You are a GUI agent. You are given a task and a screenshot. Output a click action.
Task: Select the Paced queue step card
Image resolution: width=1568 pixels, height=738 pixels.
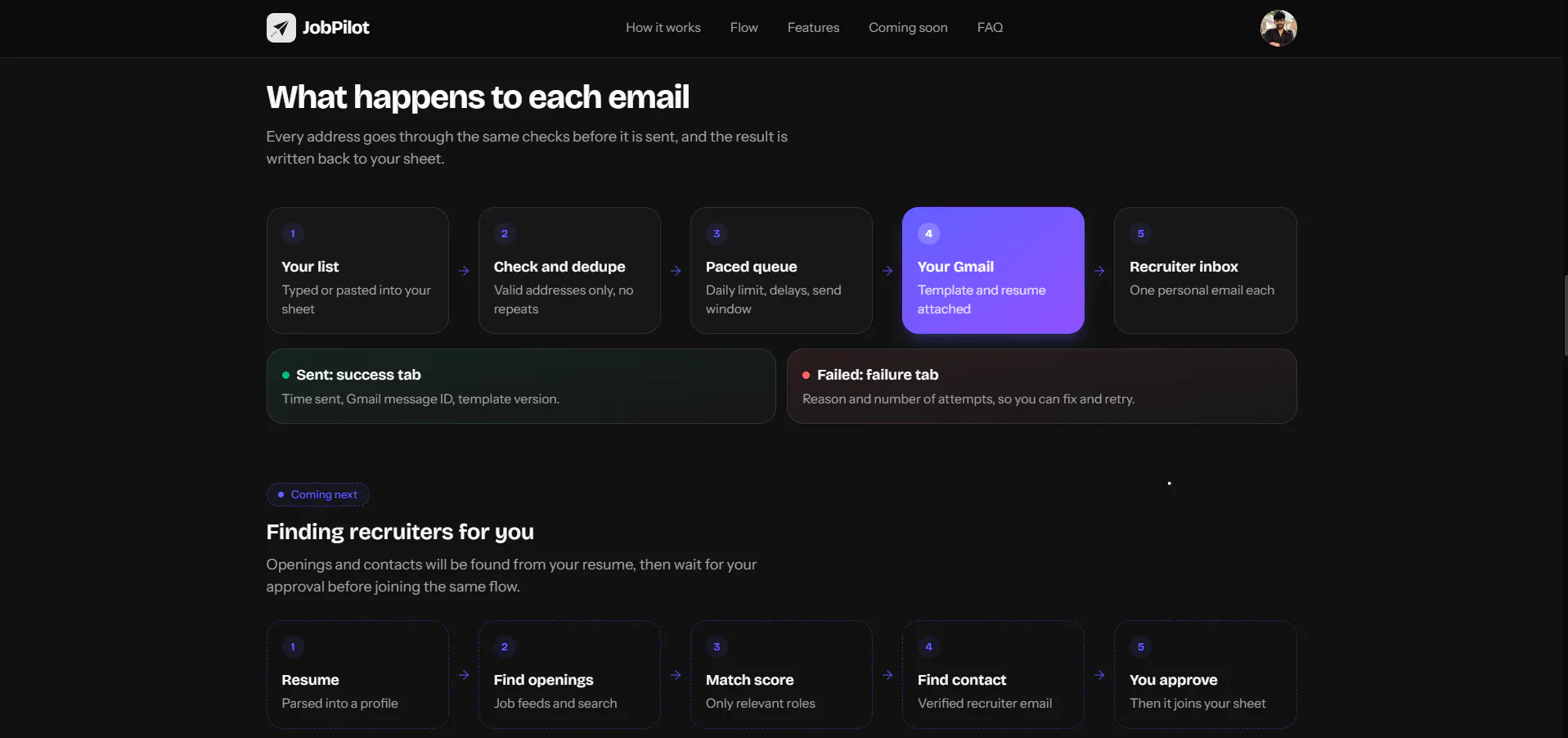click(781, 270)
